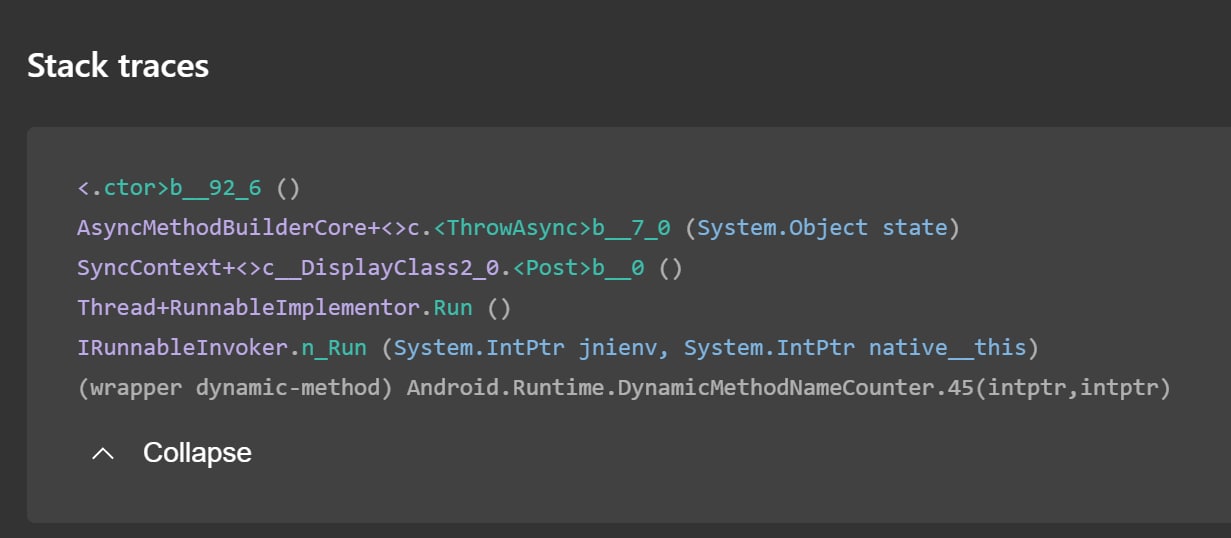
Task: Select the "(wrapper dynamic-method)" DynamicMethodNameCounter.45 line
Action: [x=624, y=388]
